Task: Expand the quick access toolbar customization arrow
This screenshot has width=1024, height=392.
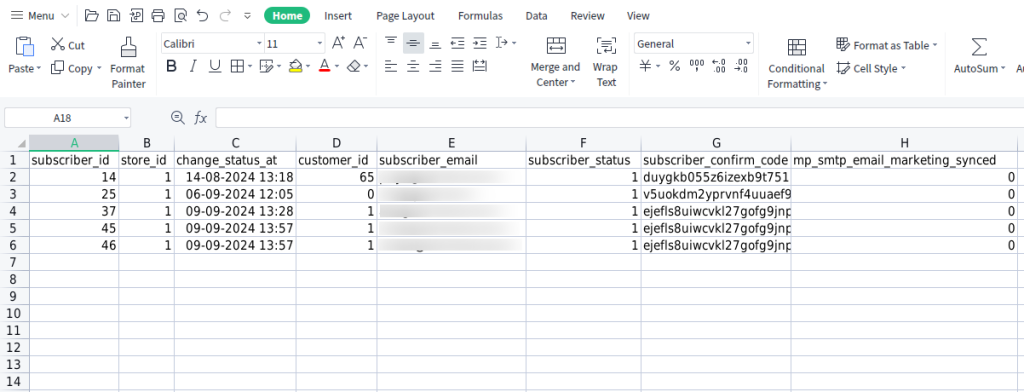Action: click(247, 16)
